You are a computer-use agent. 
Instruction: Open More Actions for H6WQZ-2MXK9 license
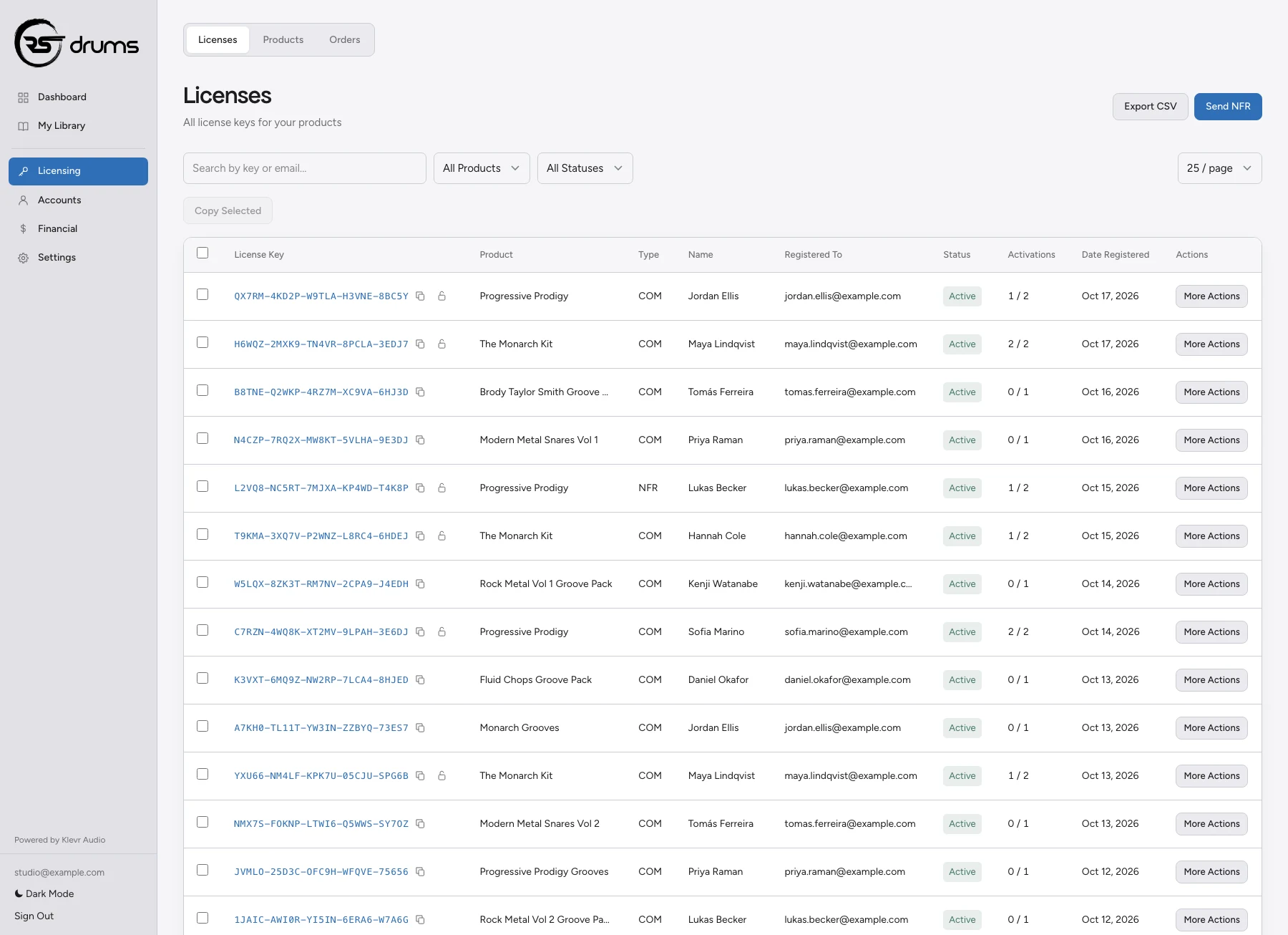[x=1211, y=344]
